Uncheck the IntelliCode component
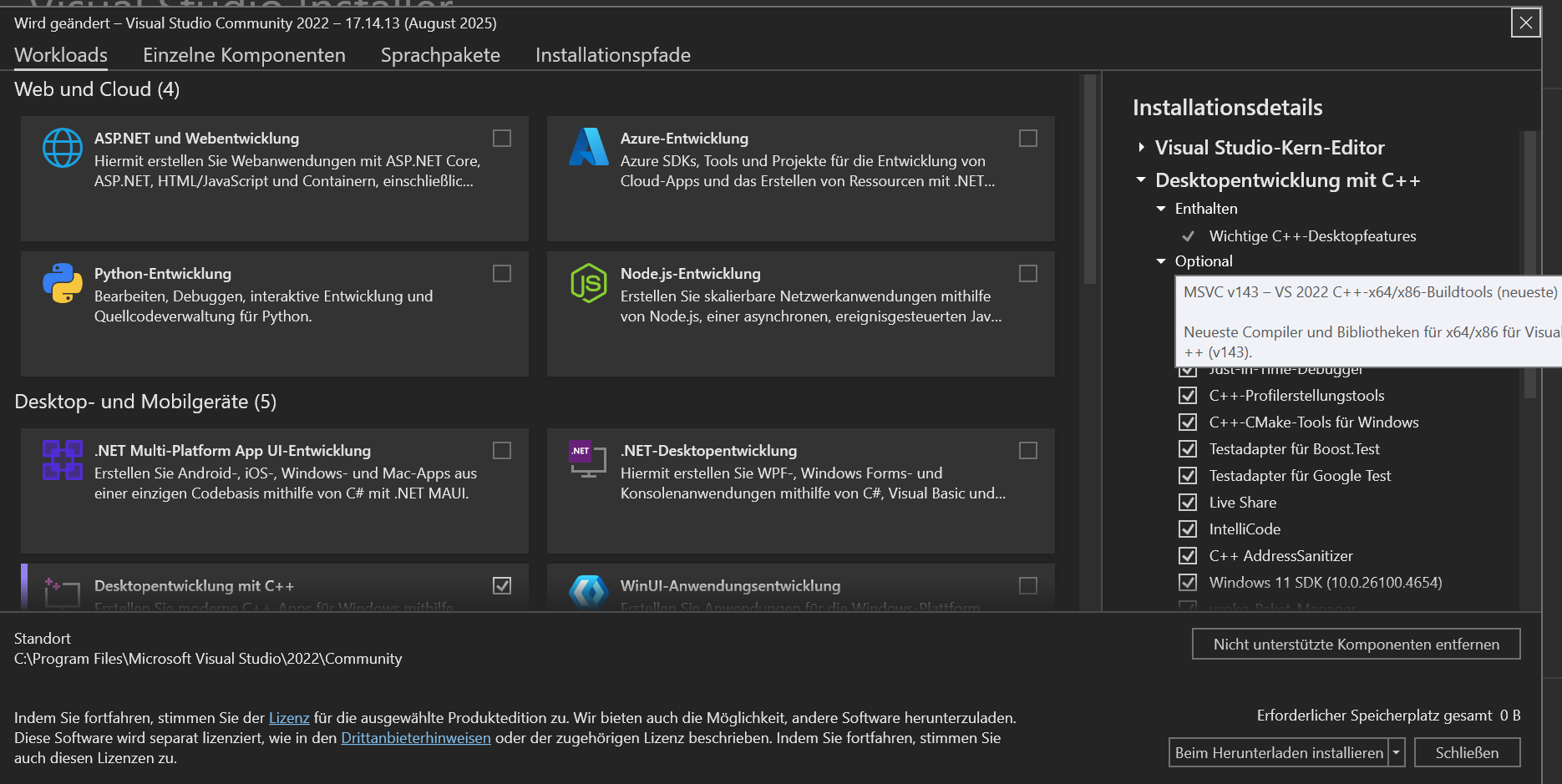1562x784 pixels. pos(1188,529)
